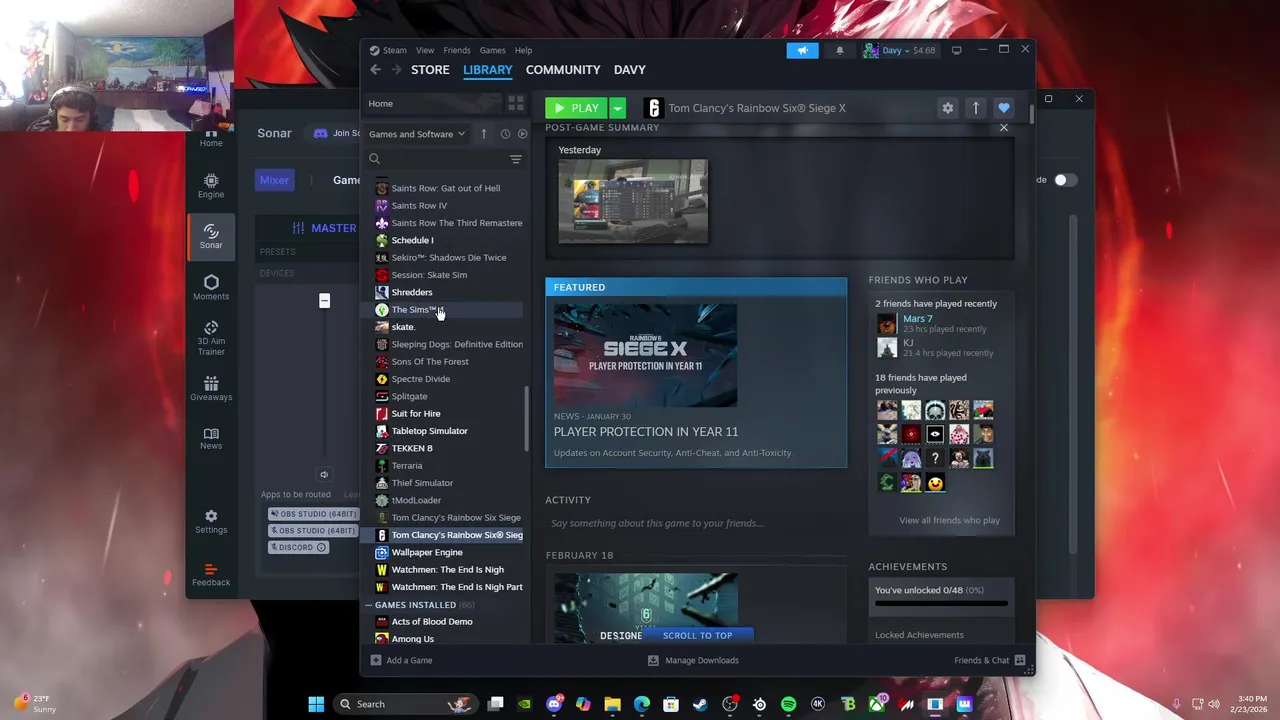Click the achievements progress bar
This screenshot has width=1280, height=720.
pos(941,603)
